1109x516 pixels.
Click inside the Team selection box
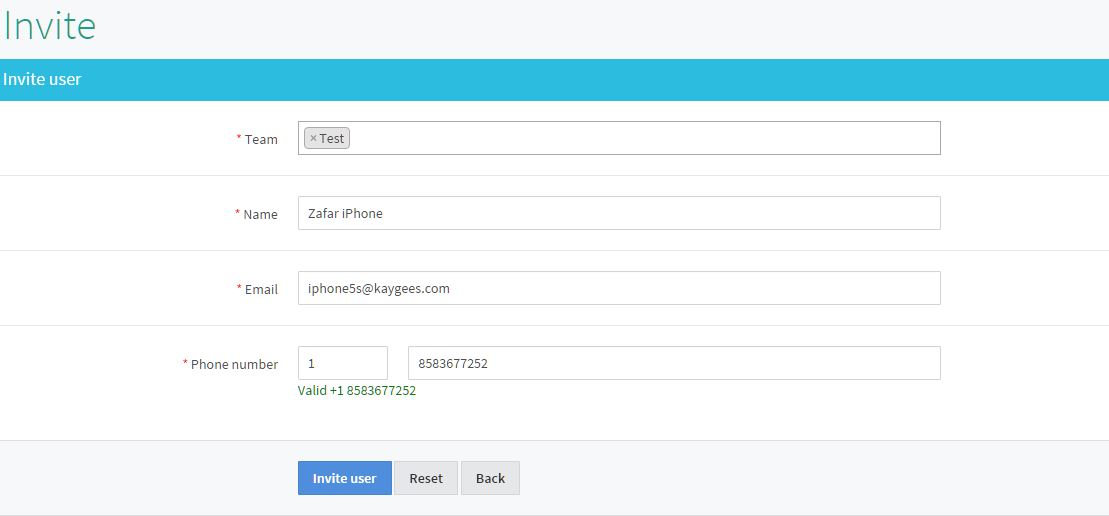click(619, 138)
